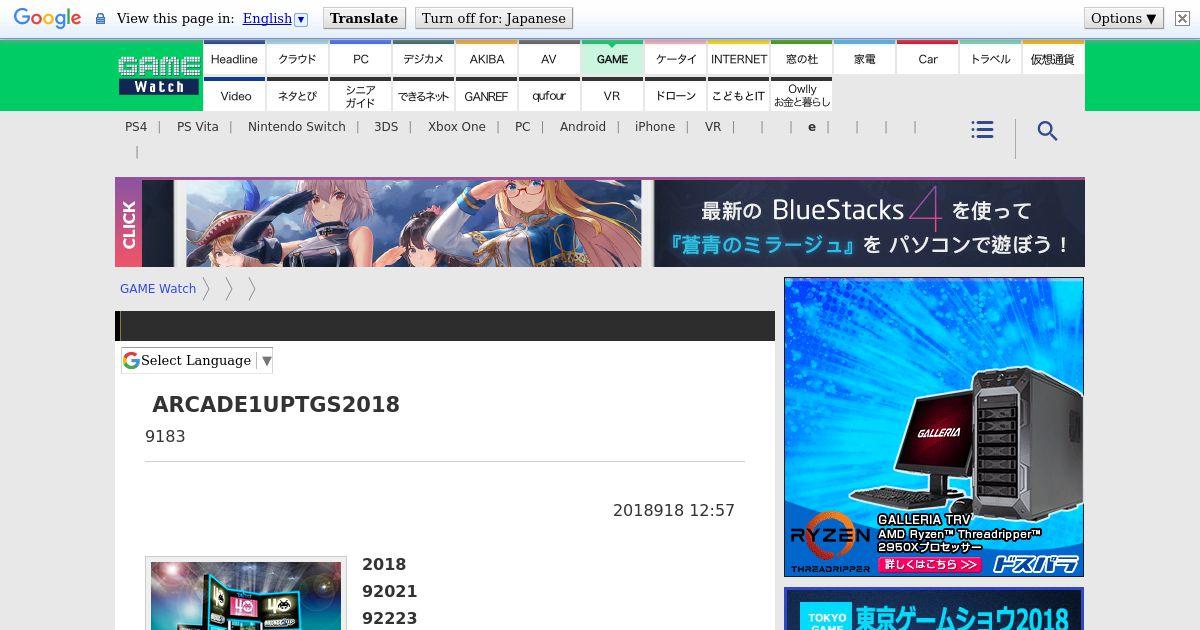1200x630 pixels.
Task: Open the article arcade cabinet thumbnail
Action: click(246, 594)
